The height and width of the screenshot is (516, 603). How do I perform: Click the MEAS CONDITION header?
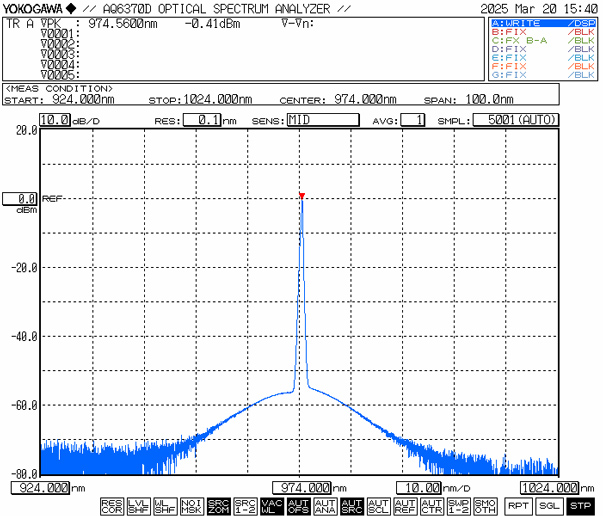[58, 89]
